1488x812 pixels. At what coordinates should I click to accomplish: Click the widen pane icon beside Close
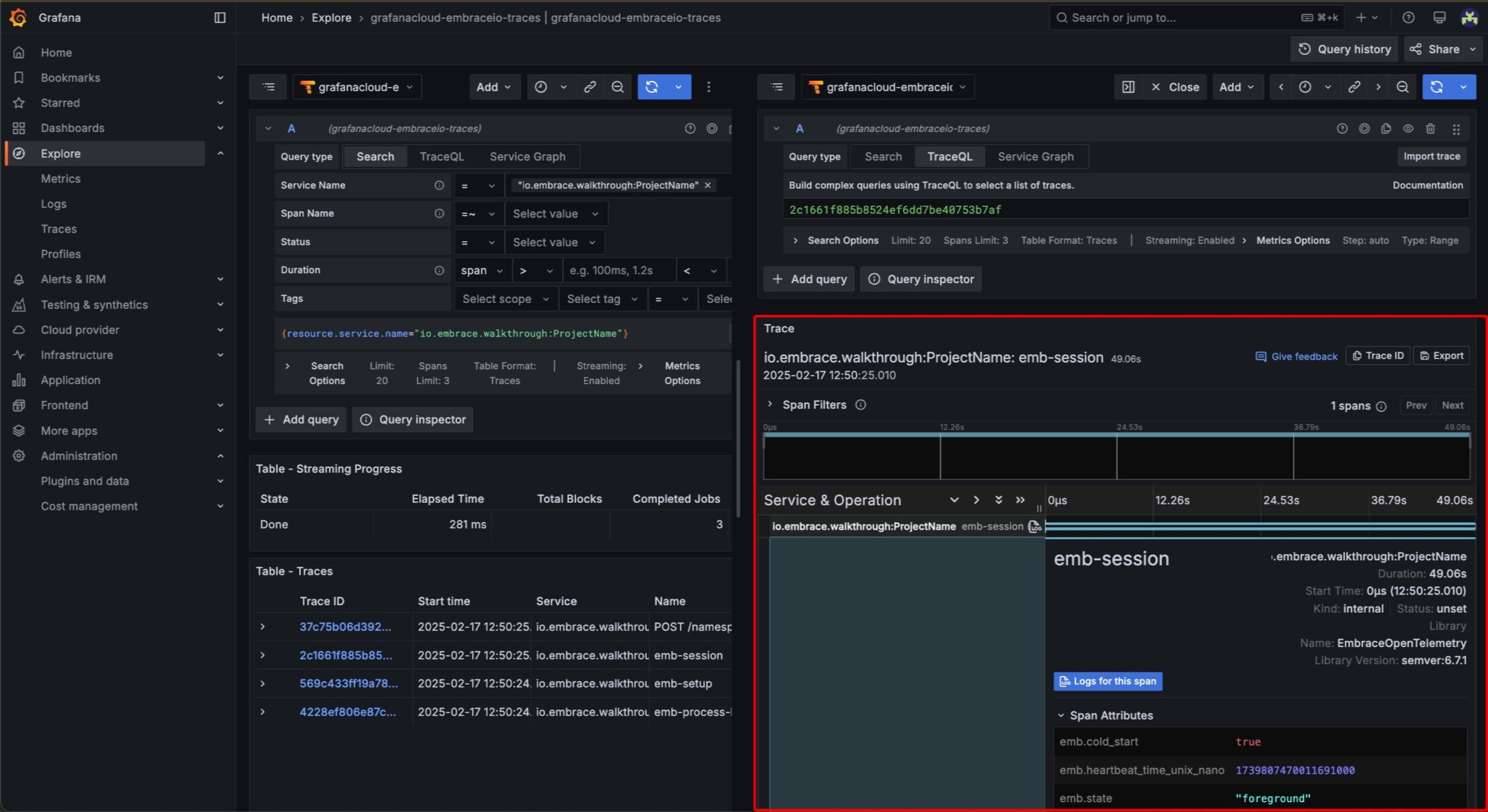[x=1128, y=87]
